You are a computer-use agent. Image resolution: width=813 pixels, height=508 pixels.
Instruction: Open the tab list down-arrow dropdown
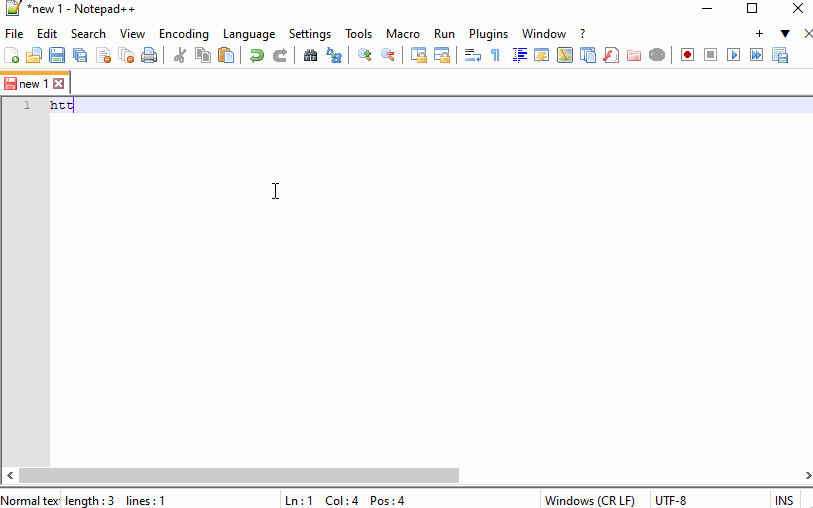785,34
